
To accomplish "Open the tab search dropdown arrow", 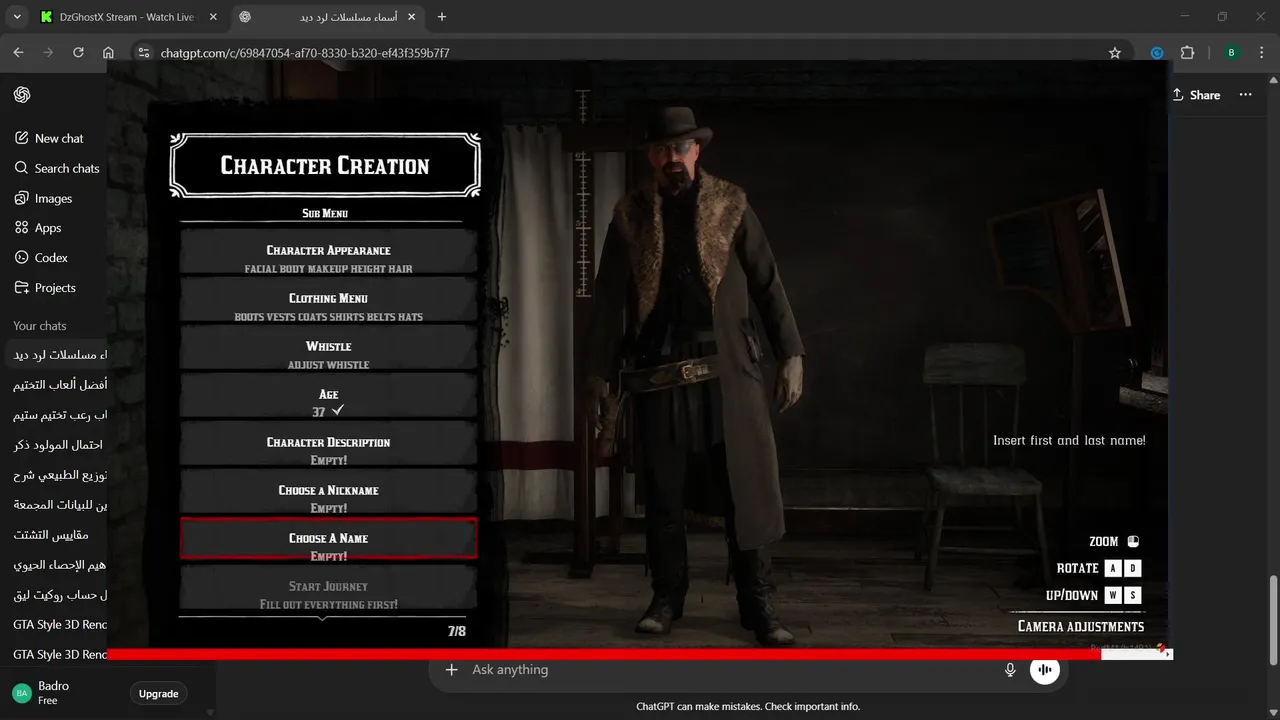I will click(x=17, y=17).
